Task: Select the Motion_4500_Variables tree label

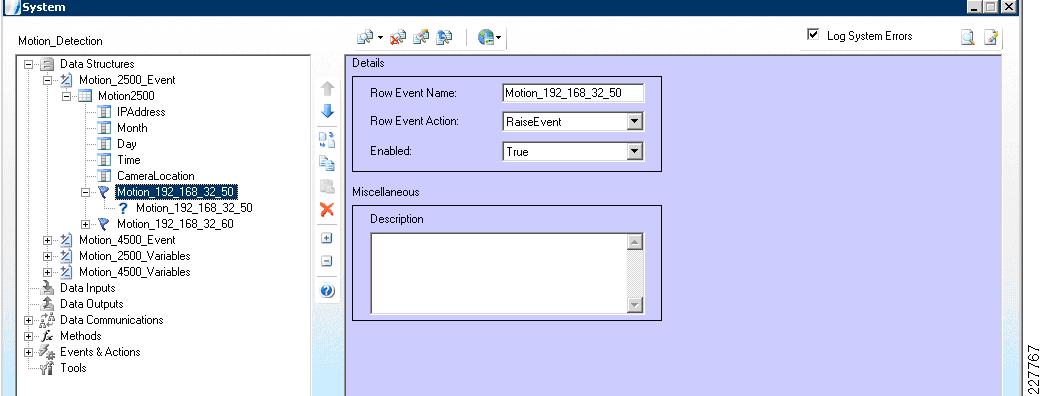Action: (x=135, y=272)
